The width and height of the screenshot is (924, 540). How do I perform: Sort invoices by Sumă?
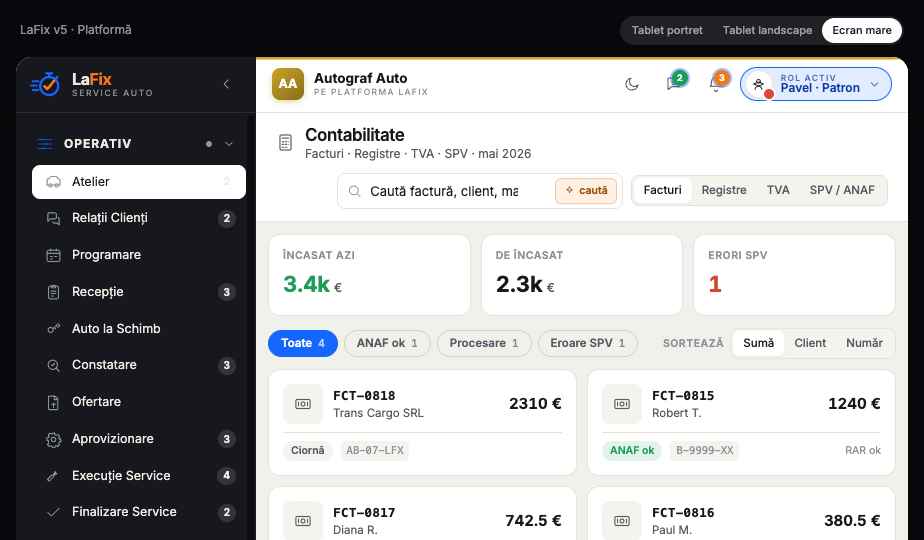pyautogui.click(x=758, y=343)
